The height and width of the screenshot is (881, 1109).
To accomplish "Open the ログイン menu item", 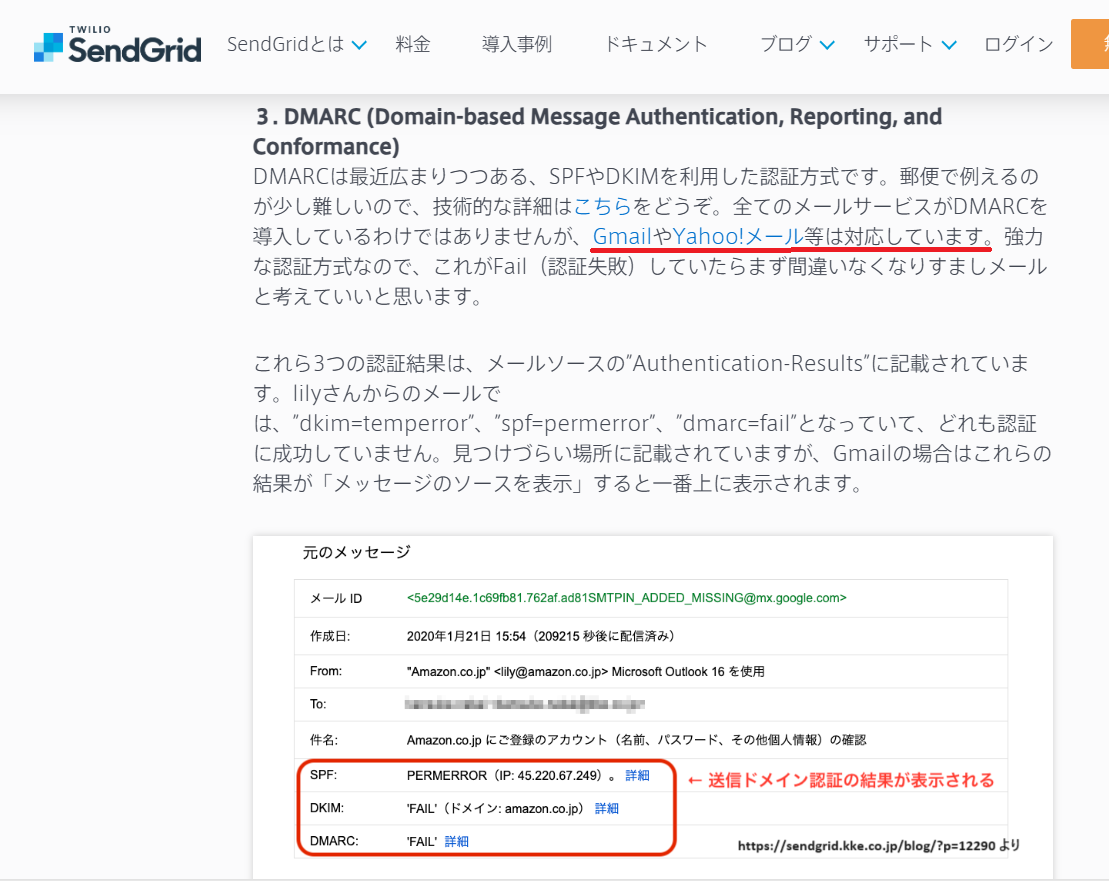I will (x=1018, y=45).
